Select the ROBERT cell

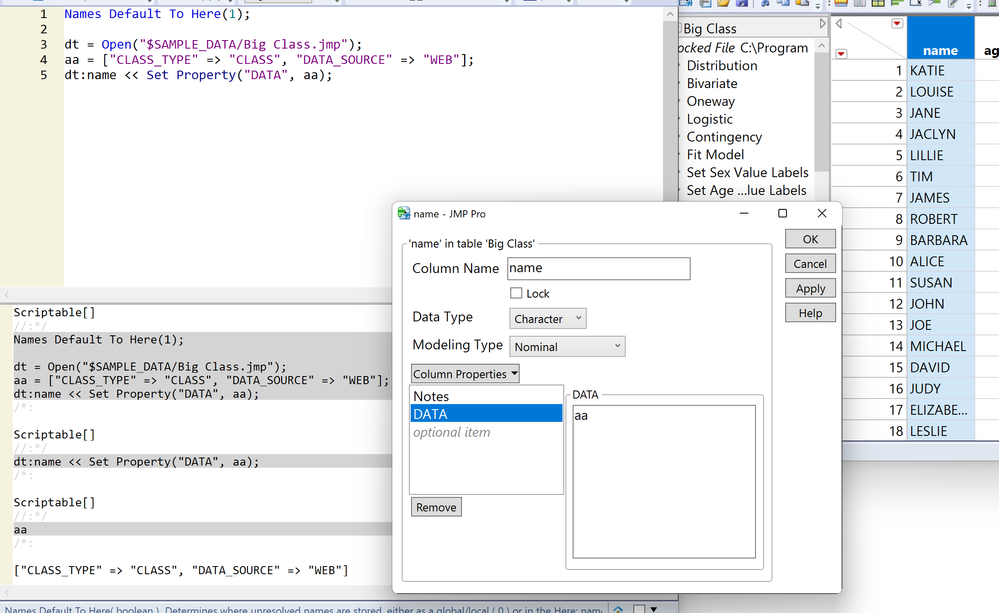pos(941,219)
